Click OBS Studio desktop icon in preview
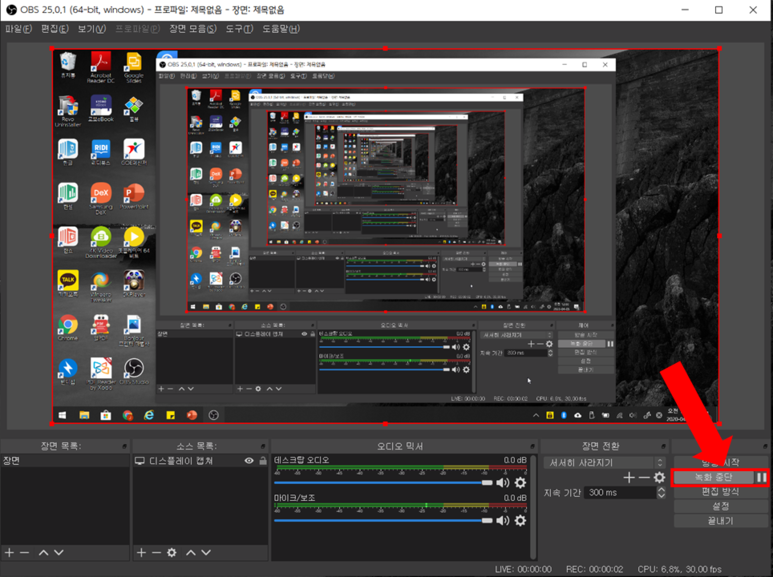773x577 pixels. 134,371
